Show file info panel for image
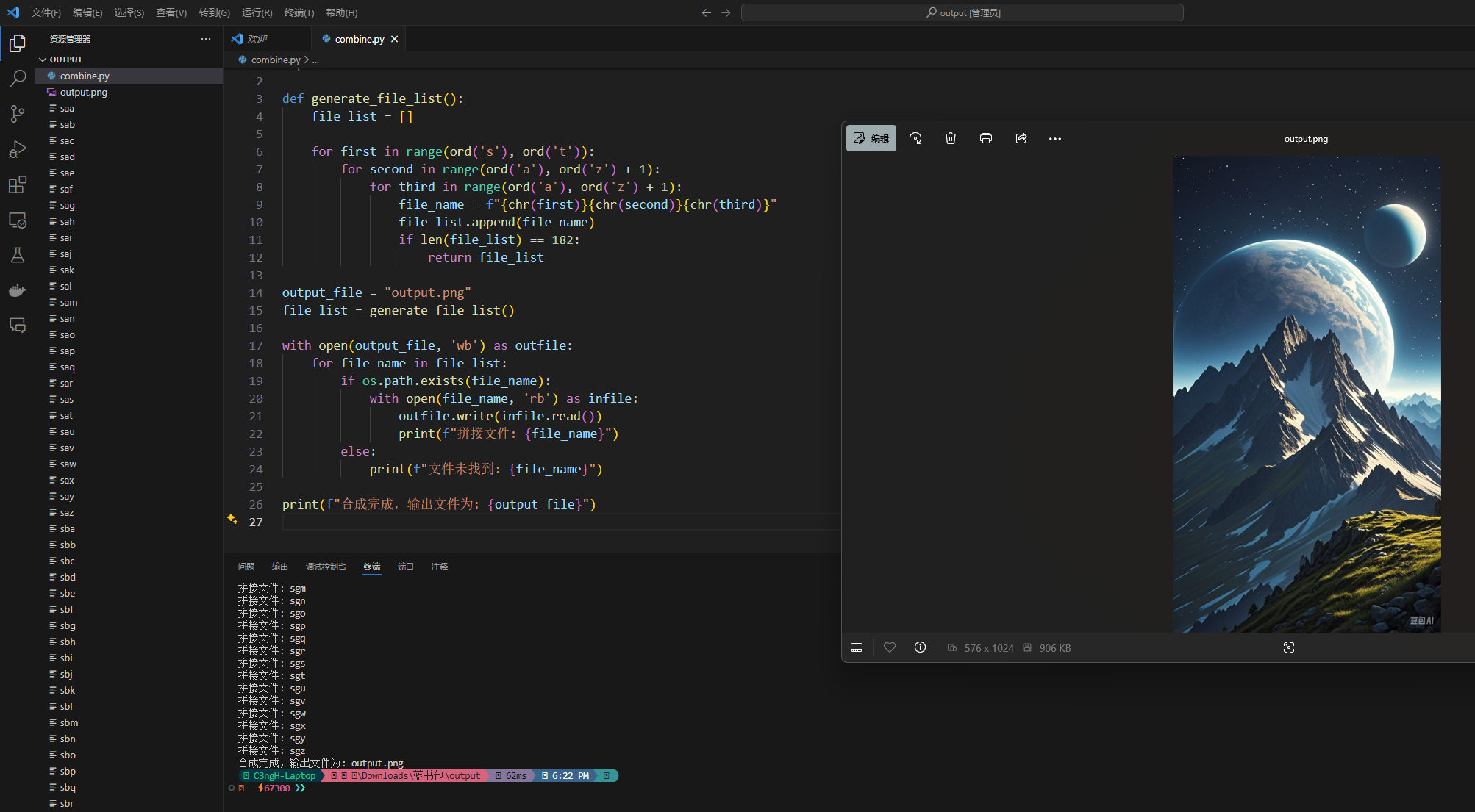The image size is (1475, 812). coord(920,647)
